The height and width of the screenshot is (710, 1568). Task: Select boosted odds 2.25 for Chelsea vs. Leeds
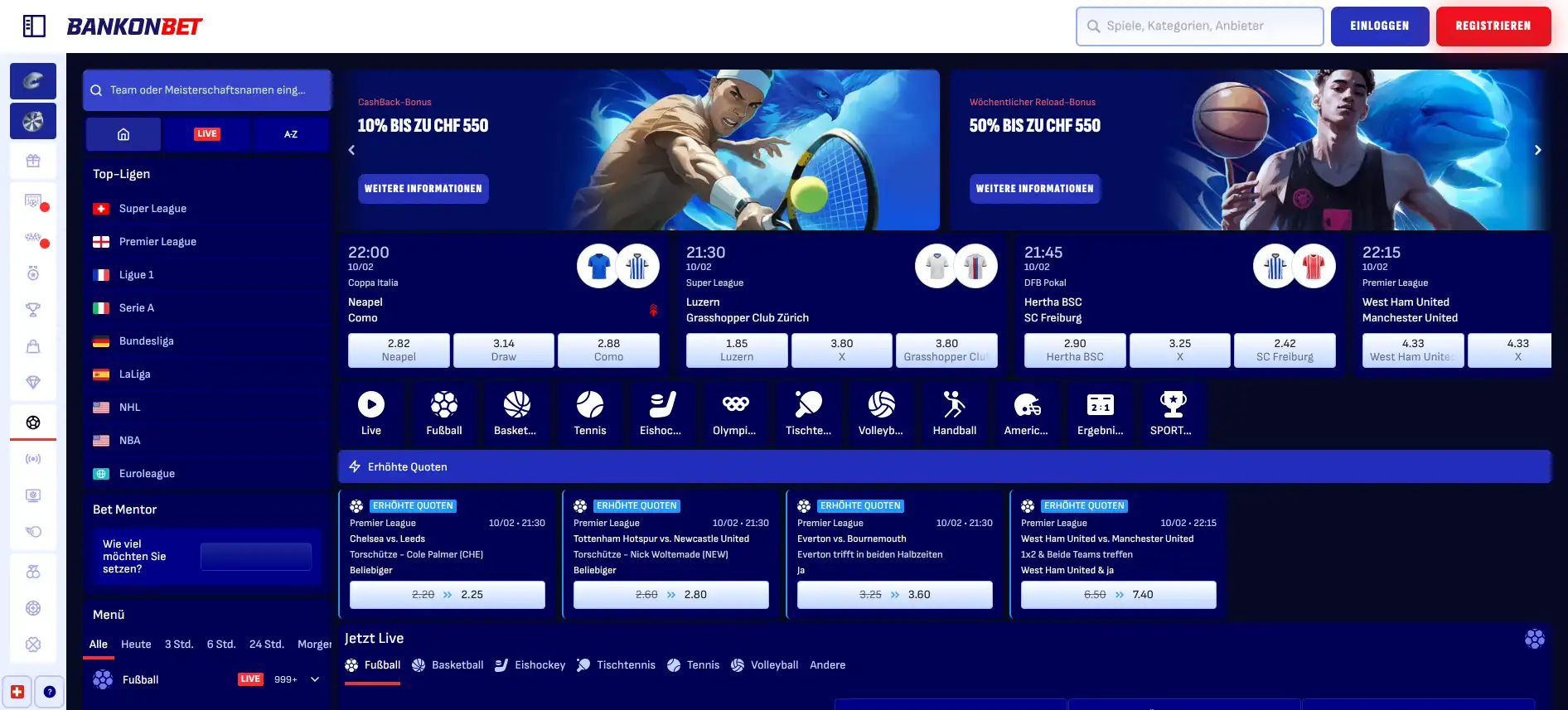(x=448, y=595)
